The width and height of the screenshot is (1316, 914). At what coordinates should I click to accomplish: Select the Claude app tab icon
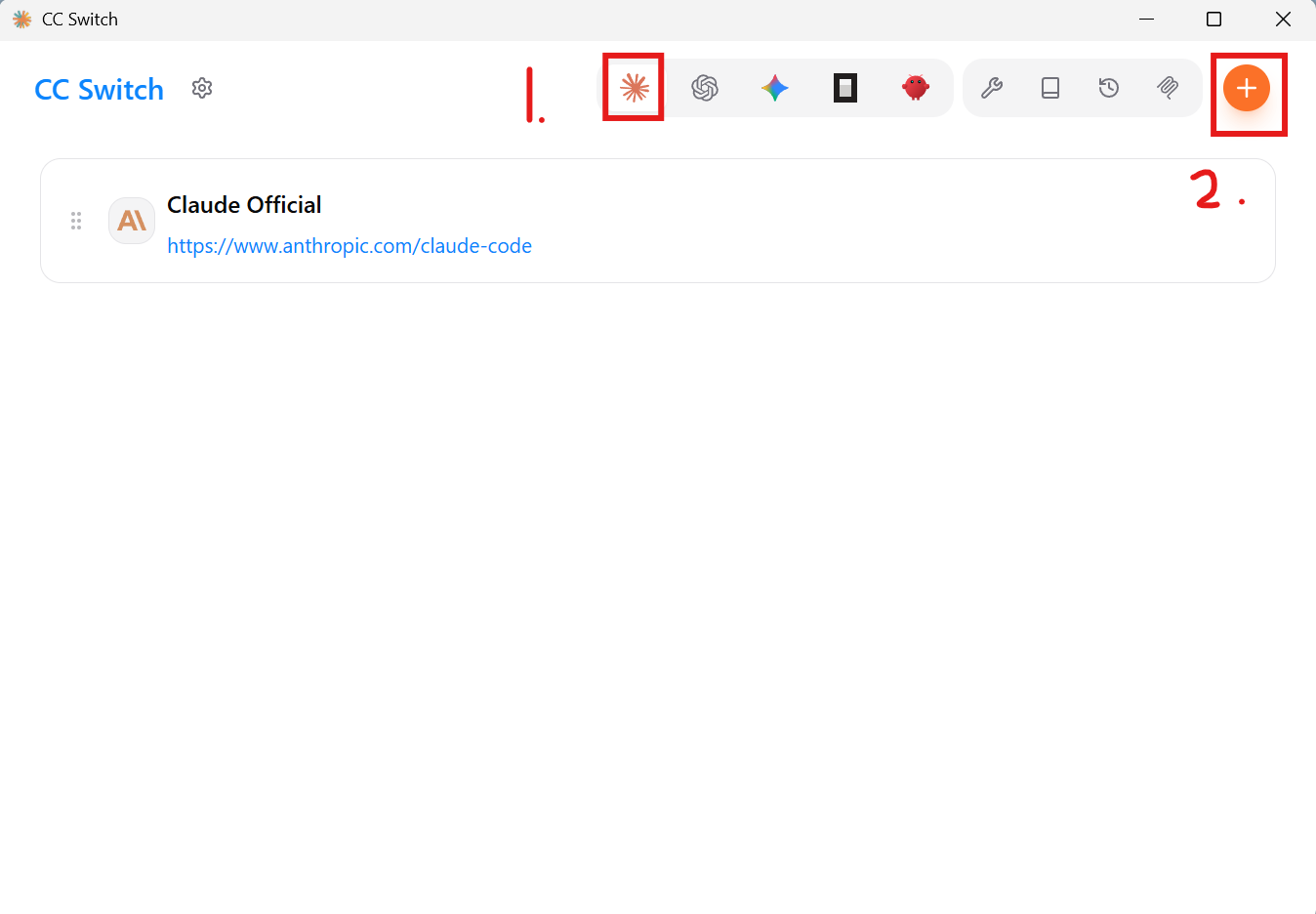635,88
